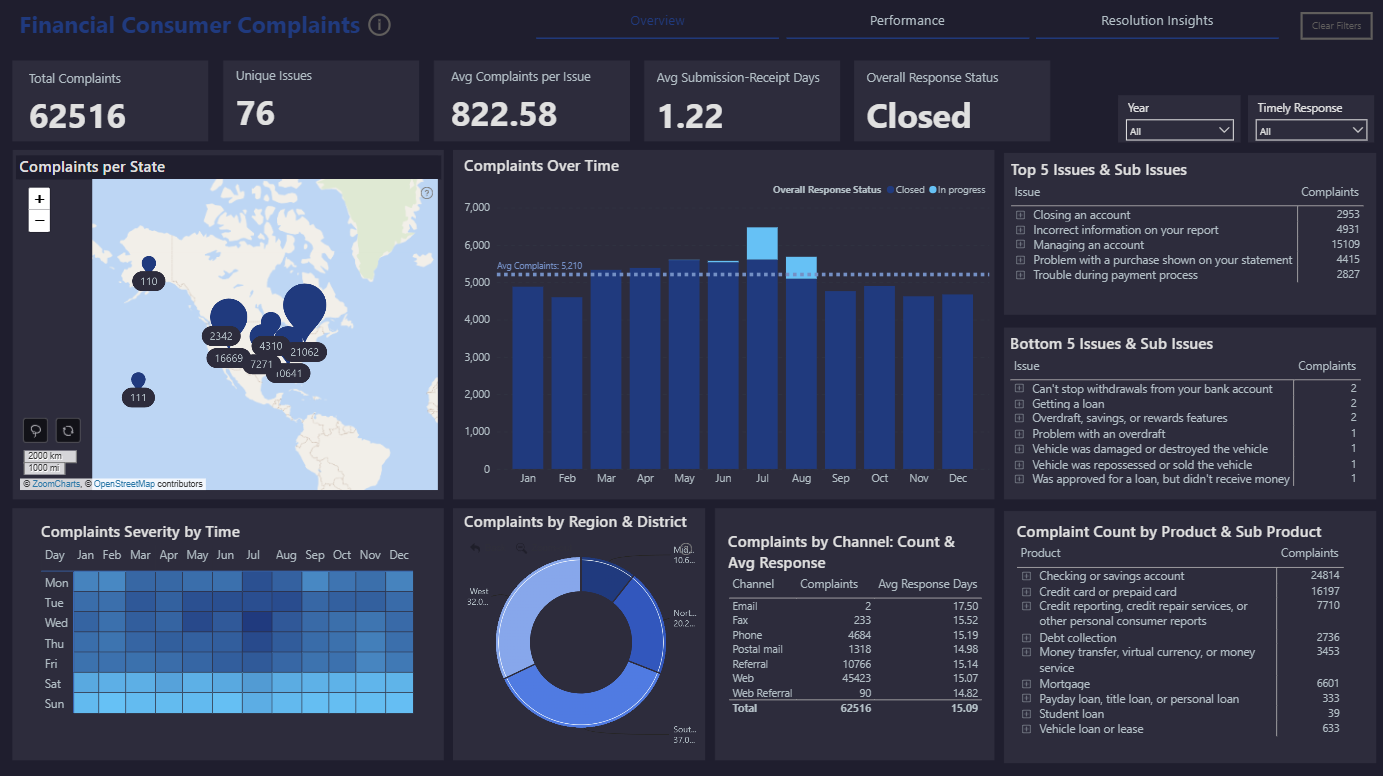The height and width of the screenshot is (776, 1383).
Task: Open the OpenStreetMap attribution link
Action: click(124, 484)
